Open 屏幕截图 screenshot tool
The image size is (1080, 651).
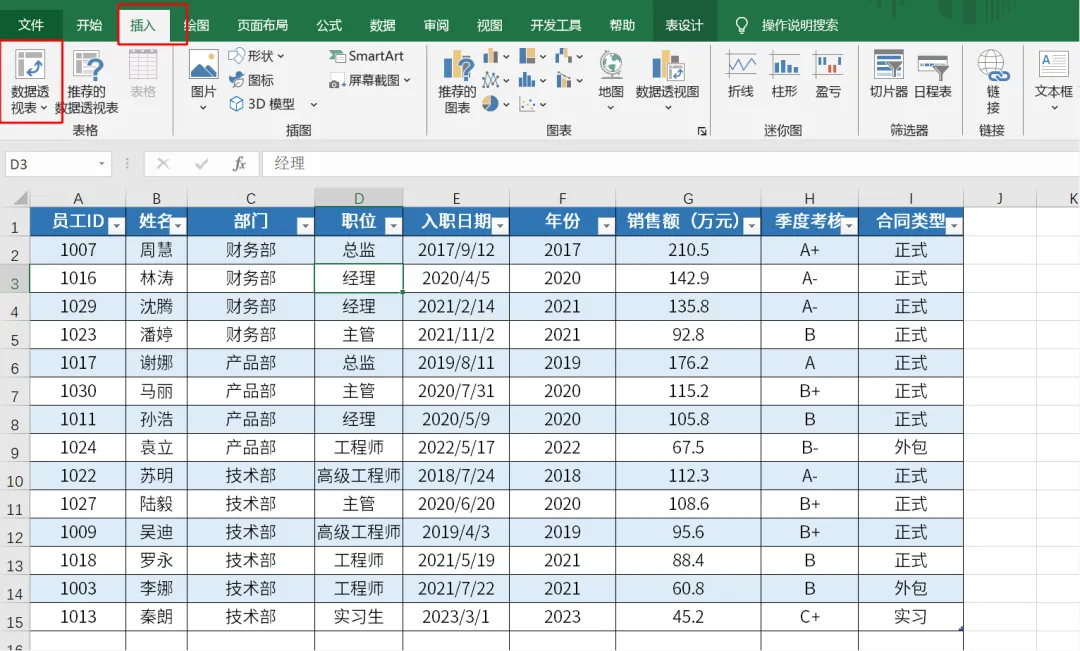tap(369, 80)
